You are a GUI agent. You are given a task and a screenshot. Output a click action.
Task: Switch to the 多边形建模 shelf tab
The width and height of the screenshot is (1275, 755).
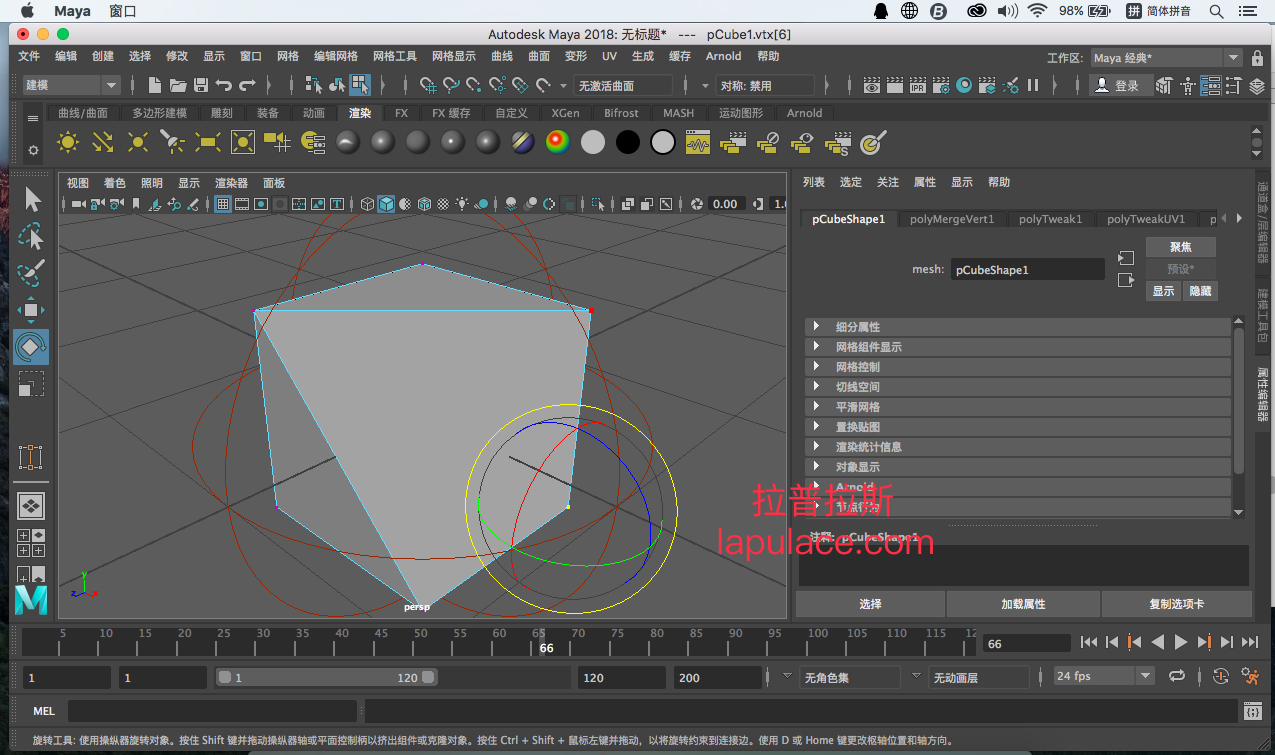(x=159, y=113)
